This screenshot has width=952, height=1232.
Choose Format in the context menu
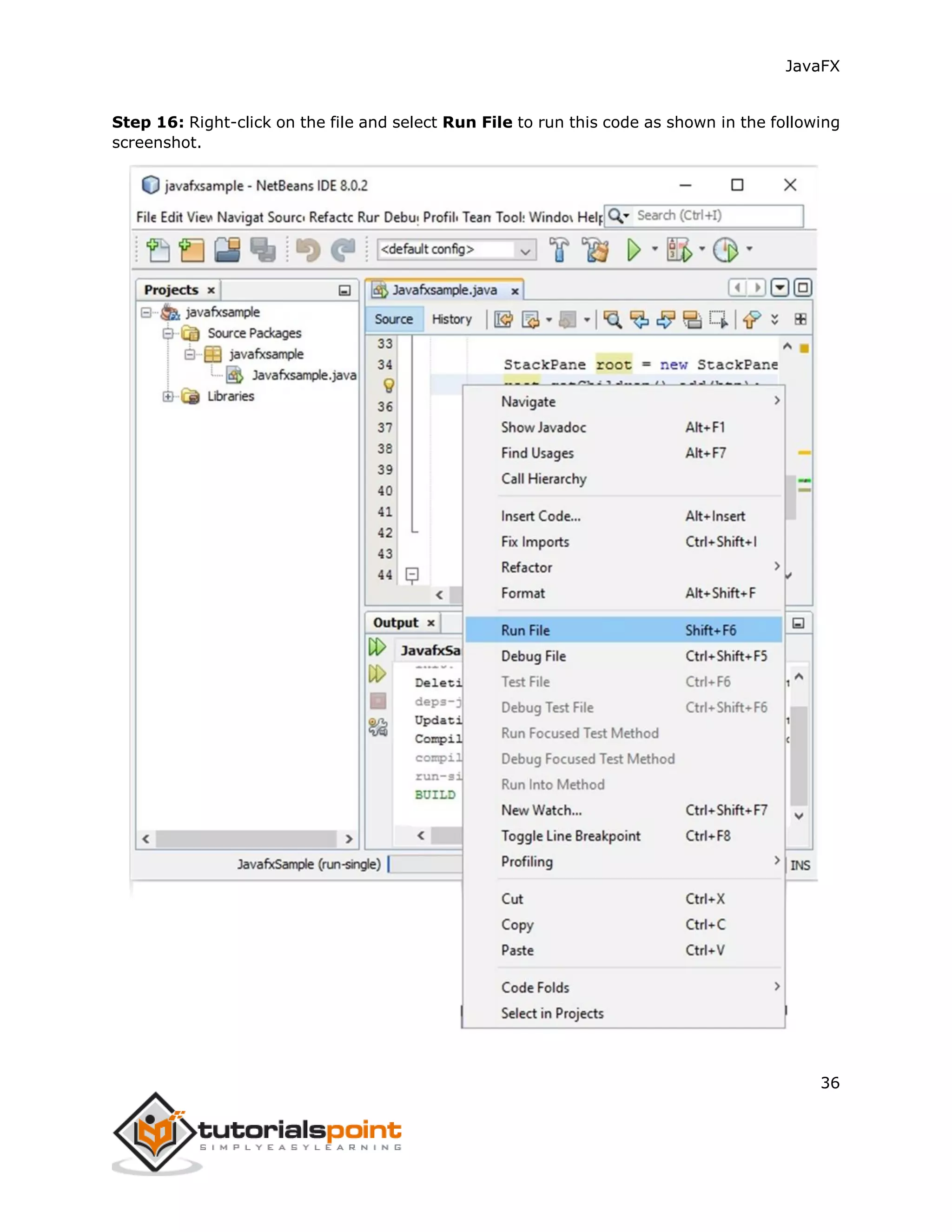point(624,593)
